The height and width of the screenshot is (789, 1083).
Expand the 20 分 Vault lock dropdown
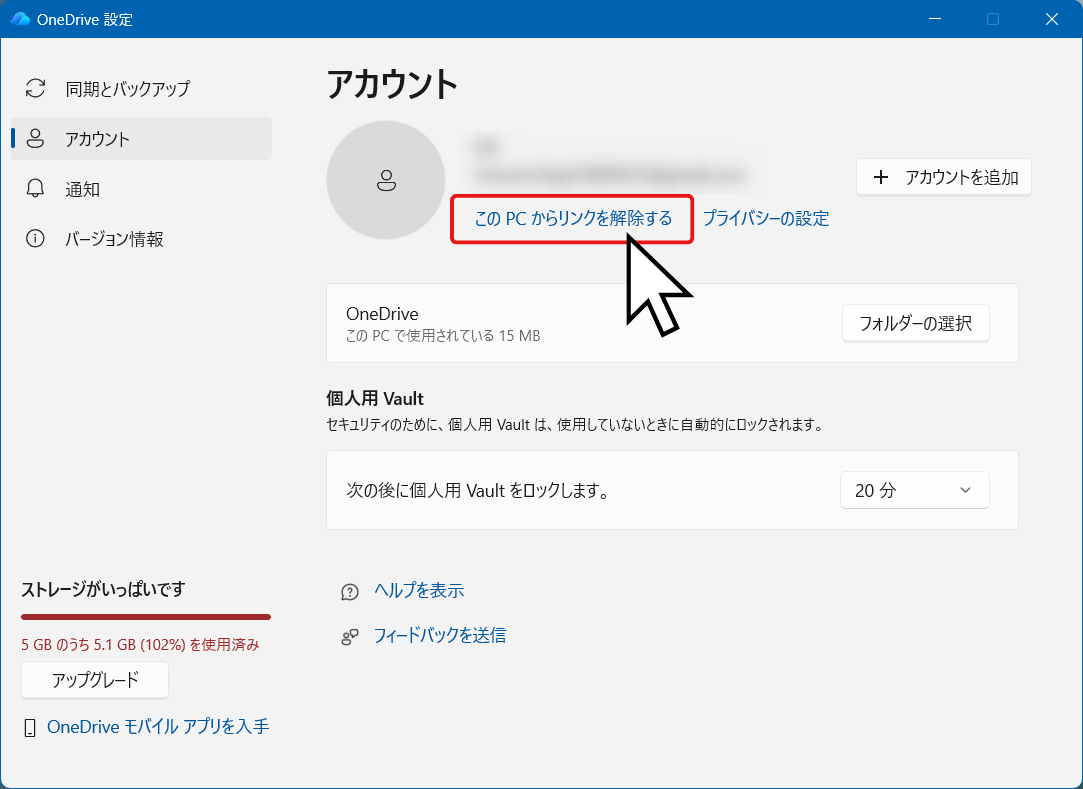coord(914,490)
